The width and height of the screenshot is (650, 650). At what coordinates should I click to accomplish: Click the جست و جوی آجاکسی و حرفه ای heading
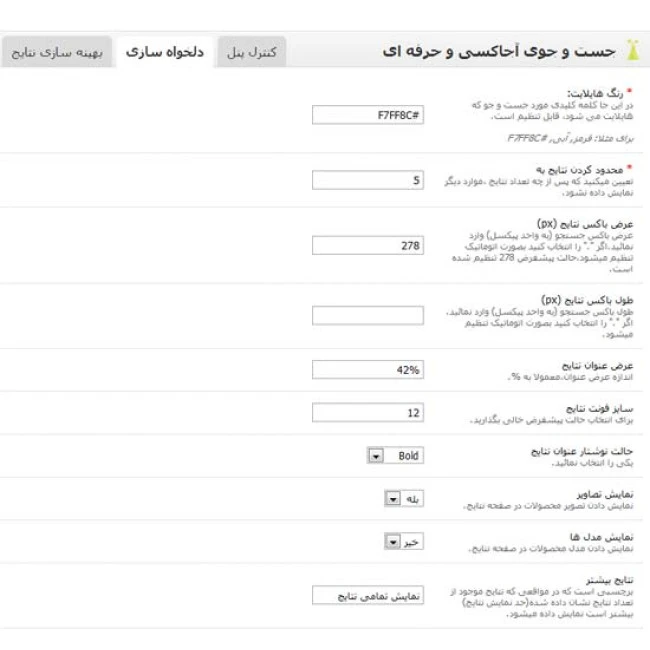[498, 50]
